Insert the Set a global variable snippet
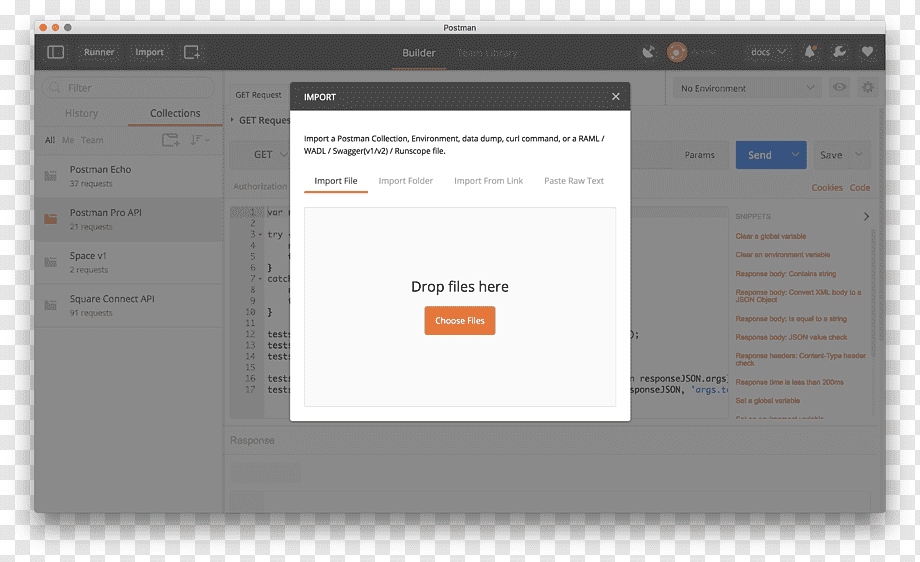 pos(767,401)
